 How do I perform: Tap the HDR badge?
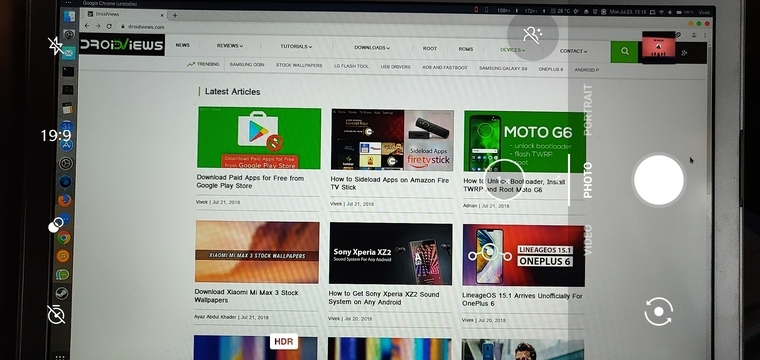click(284, 342)
